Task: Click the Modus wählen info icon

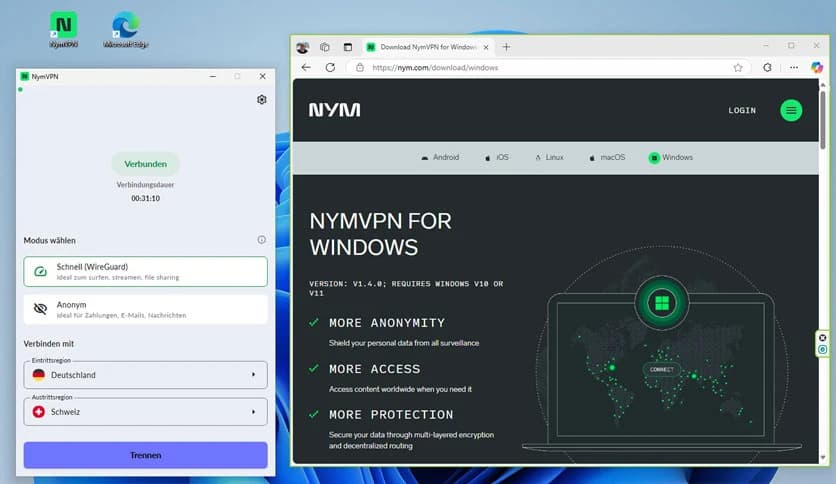Action: 261,240
